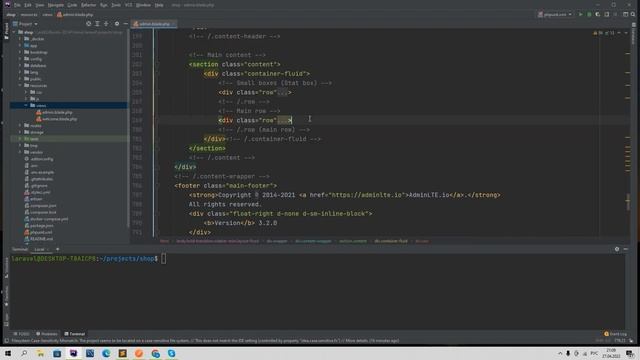Open the Terminal tool window button
Image resolution: width=640 pixels, height=360 pixels.
(74, 334)
